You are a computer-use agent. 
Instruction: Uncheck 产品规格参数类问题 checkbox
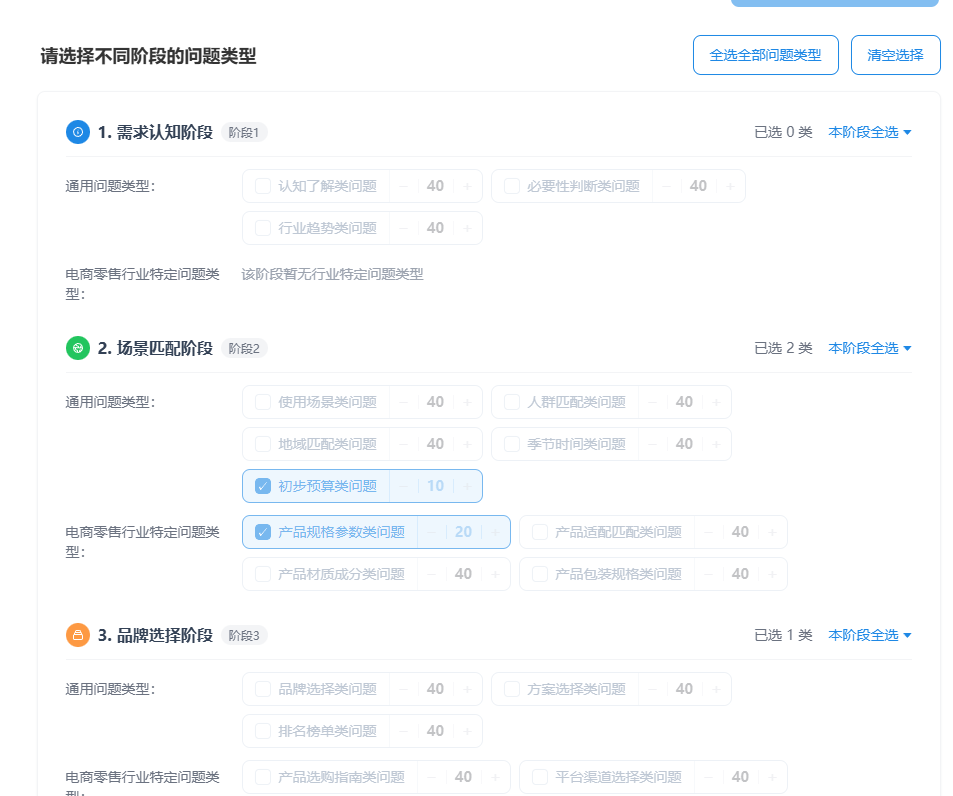[x=263, y=532]
